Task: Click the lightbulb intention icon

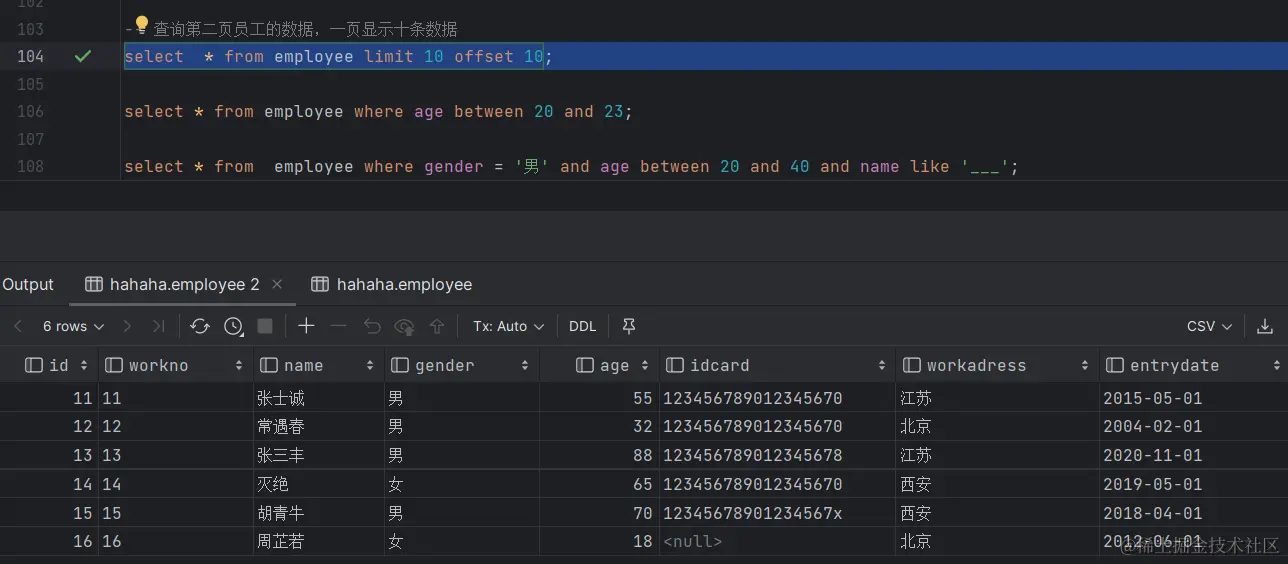Action: click(x=141, y=25)
